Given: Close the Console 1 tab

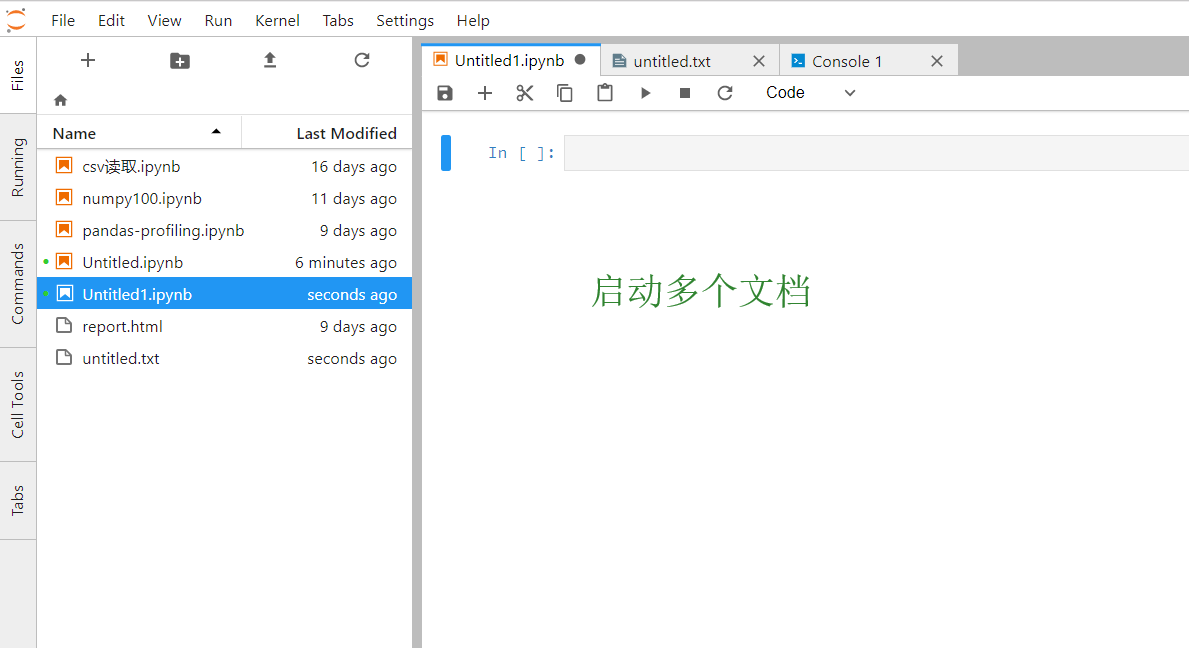Looking at the screenshot, I should pyautogui.click(x=937, y=61).
